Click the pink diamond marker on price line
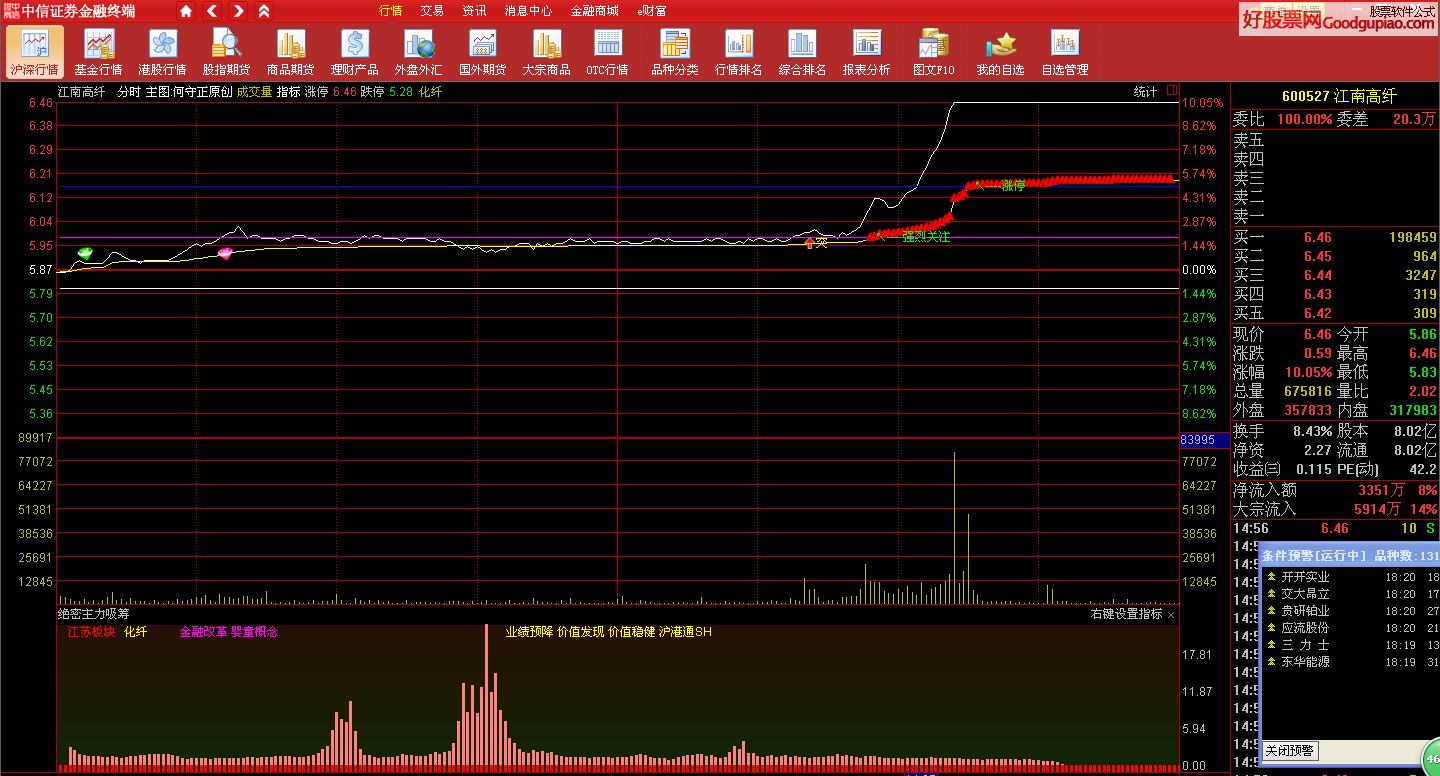This screenshot has height=776, width=1440. click(225, 253)
